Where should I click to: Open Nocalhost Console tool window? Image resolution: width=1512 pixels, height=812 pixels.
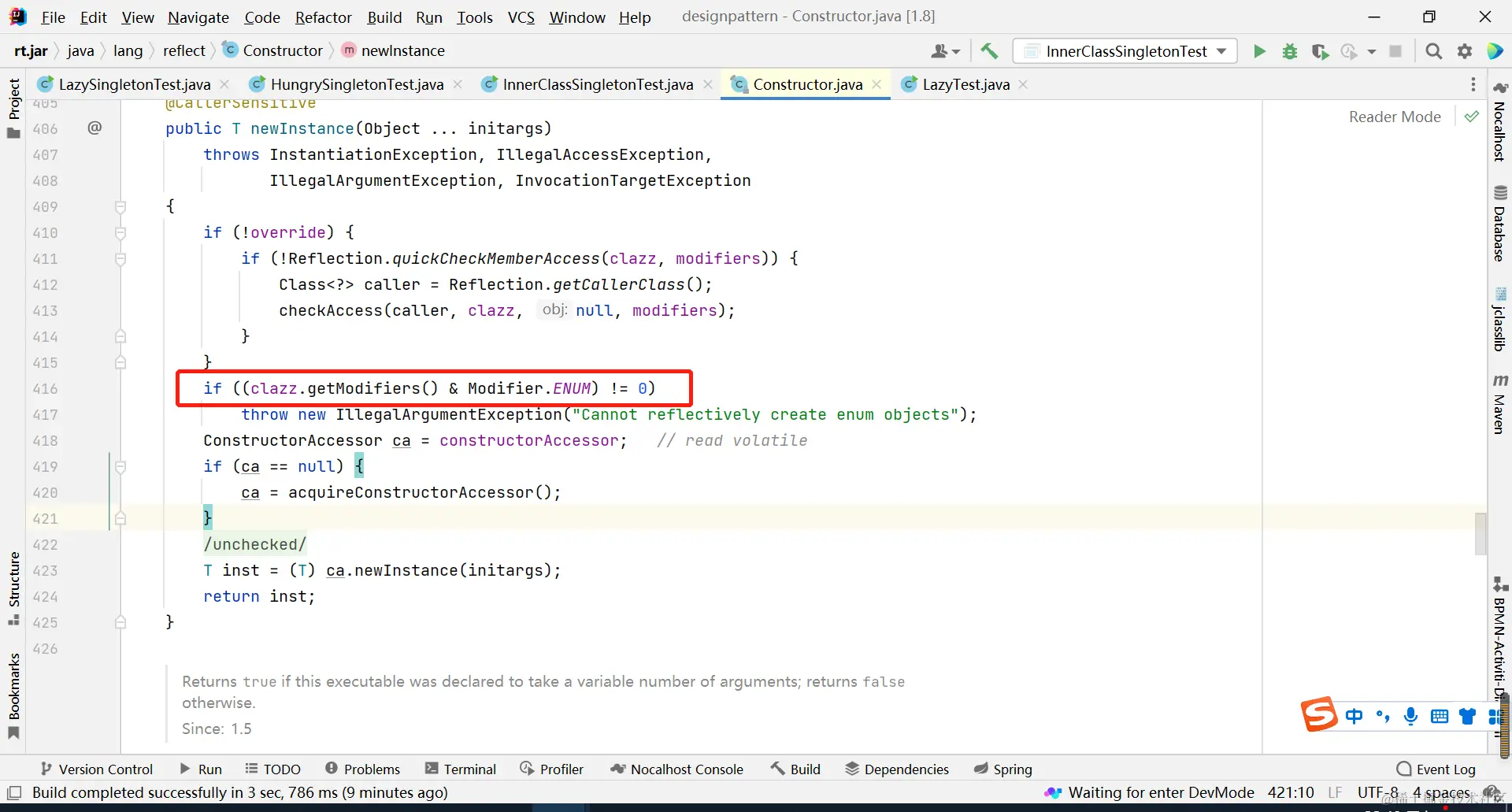pyautogui.click(x=677, y=769)
